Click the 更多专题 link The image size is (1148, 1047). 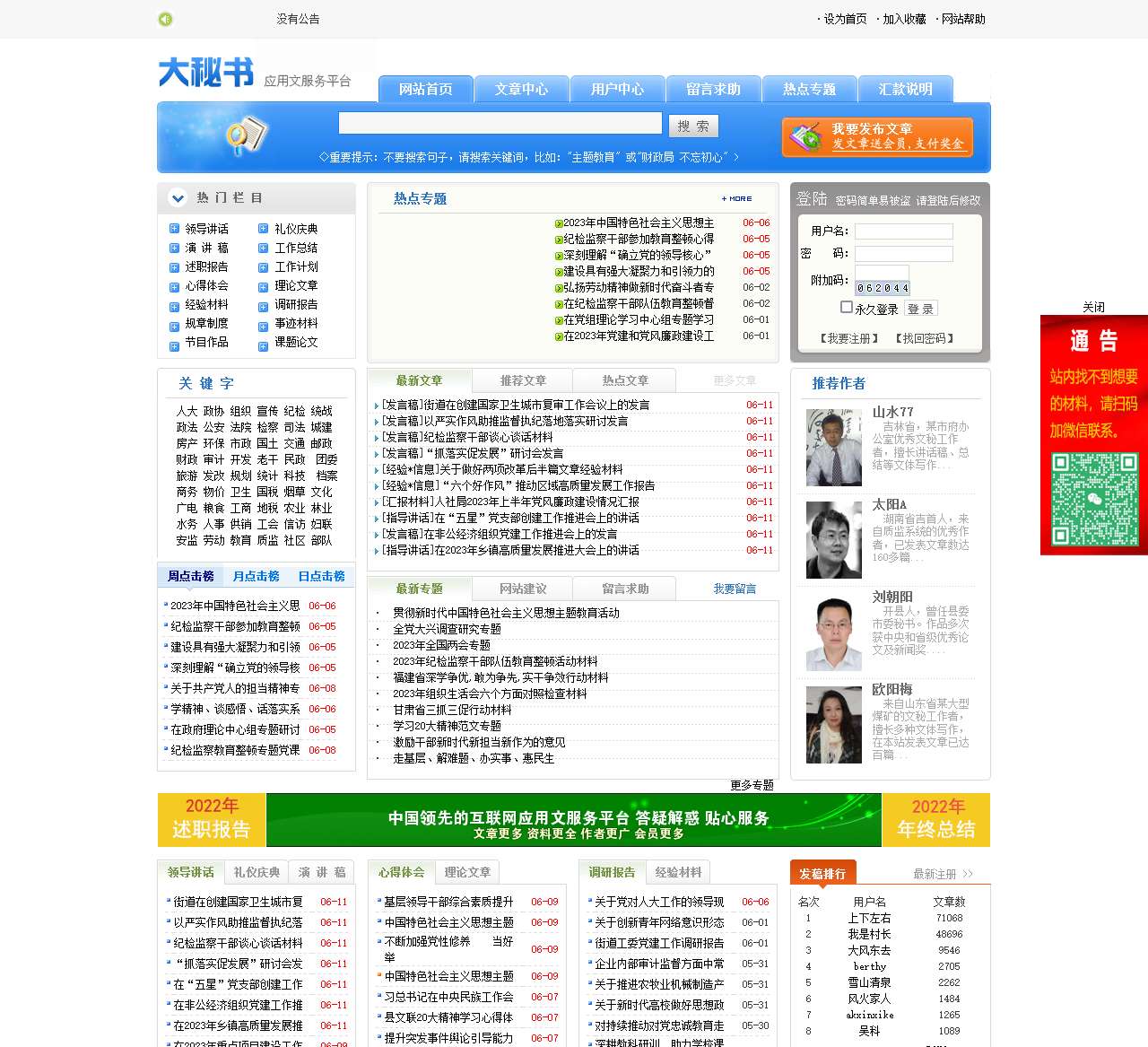pos(752,785)
